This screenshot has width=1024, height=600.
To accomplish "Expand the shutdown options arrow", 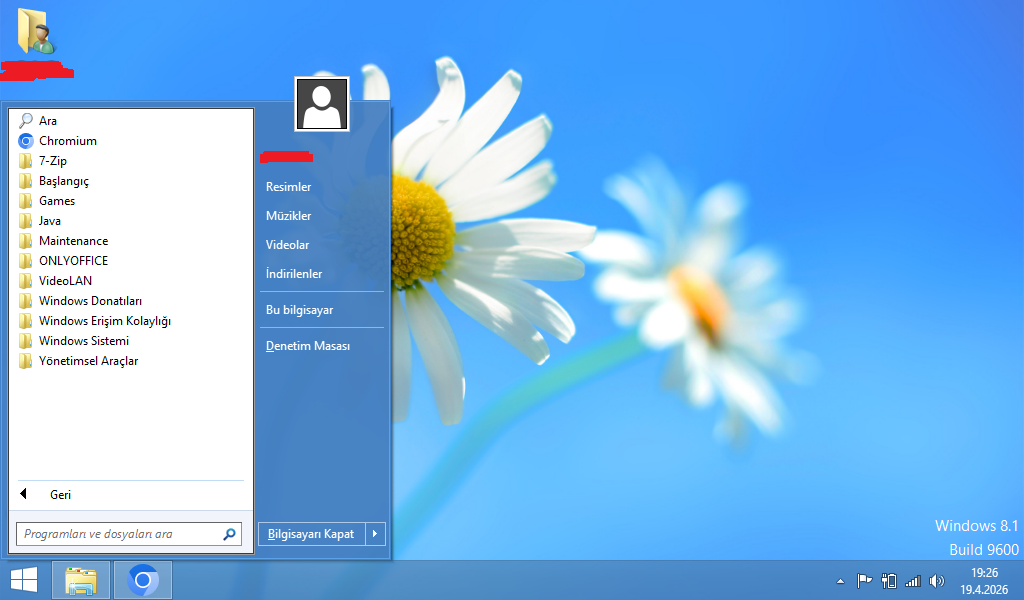I will click(x=376, y=534).
